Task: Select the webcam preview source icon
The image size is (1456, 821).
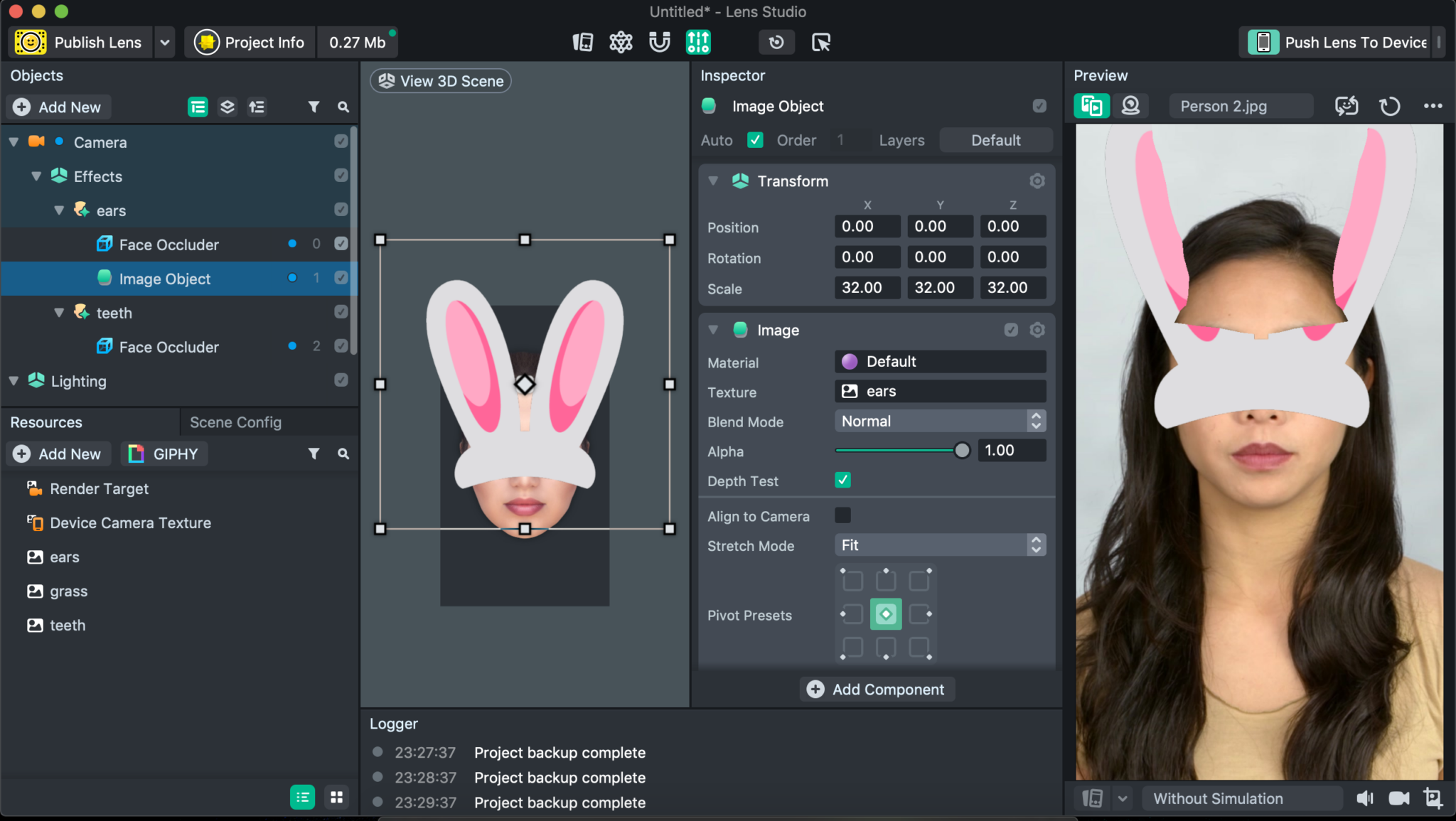Action: pyautogui.click(x=1130, y=105)
